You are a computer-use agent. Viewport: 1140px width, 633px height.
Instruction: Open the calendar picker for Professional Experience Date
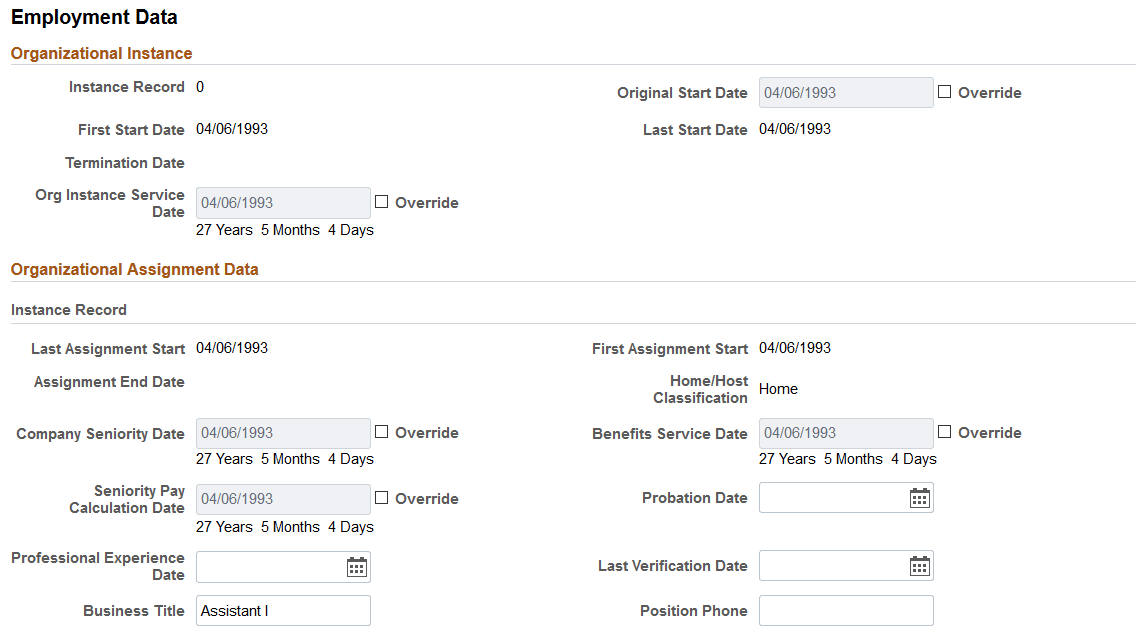[x=356, y=566]
